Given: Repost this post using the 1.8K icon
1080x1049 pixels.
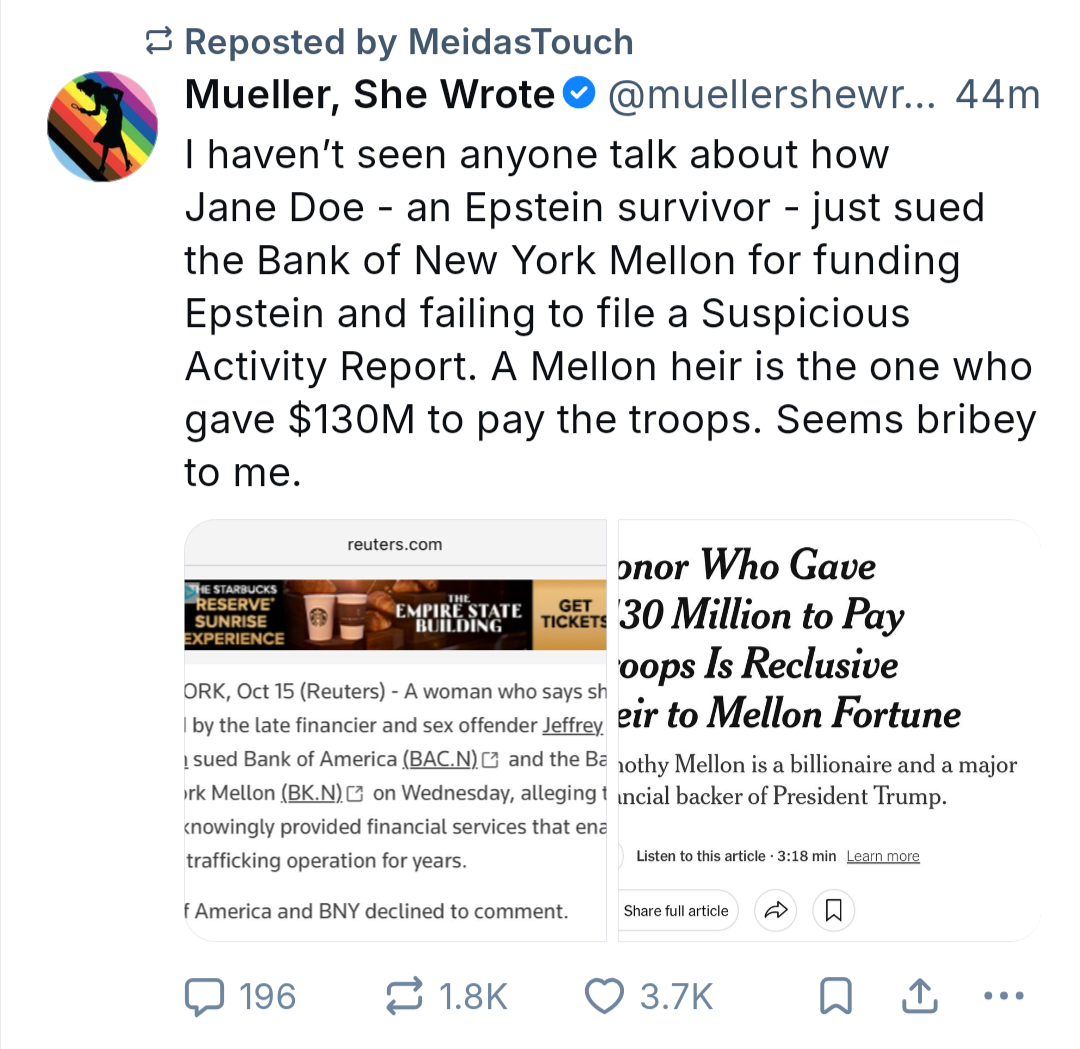Looking at the screenshot, I should (x=407, y=995).
